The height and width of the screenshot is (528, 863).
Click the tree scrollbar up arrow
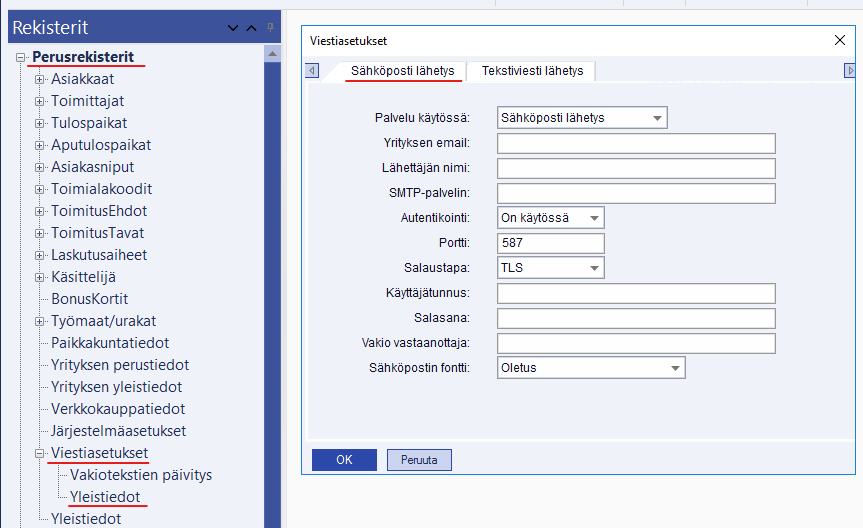pos(271,52)
